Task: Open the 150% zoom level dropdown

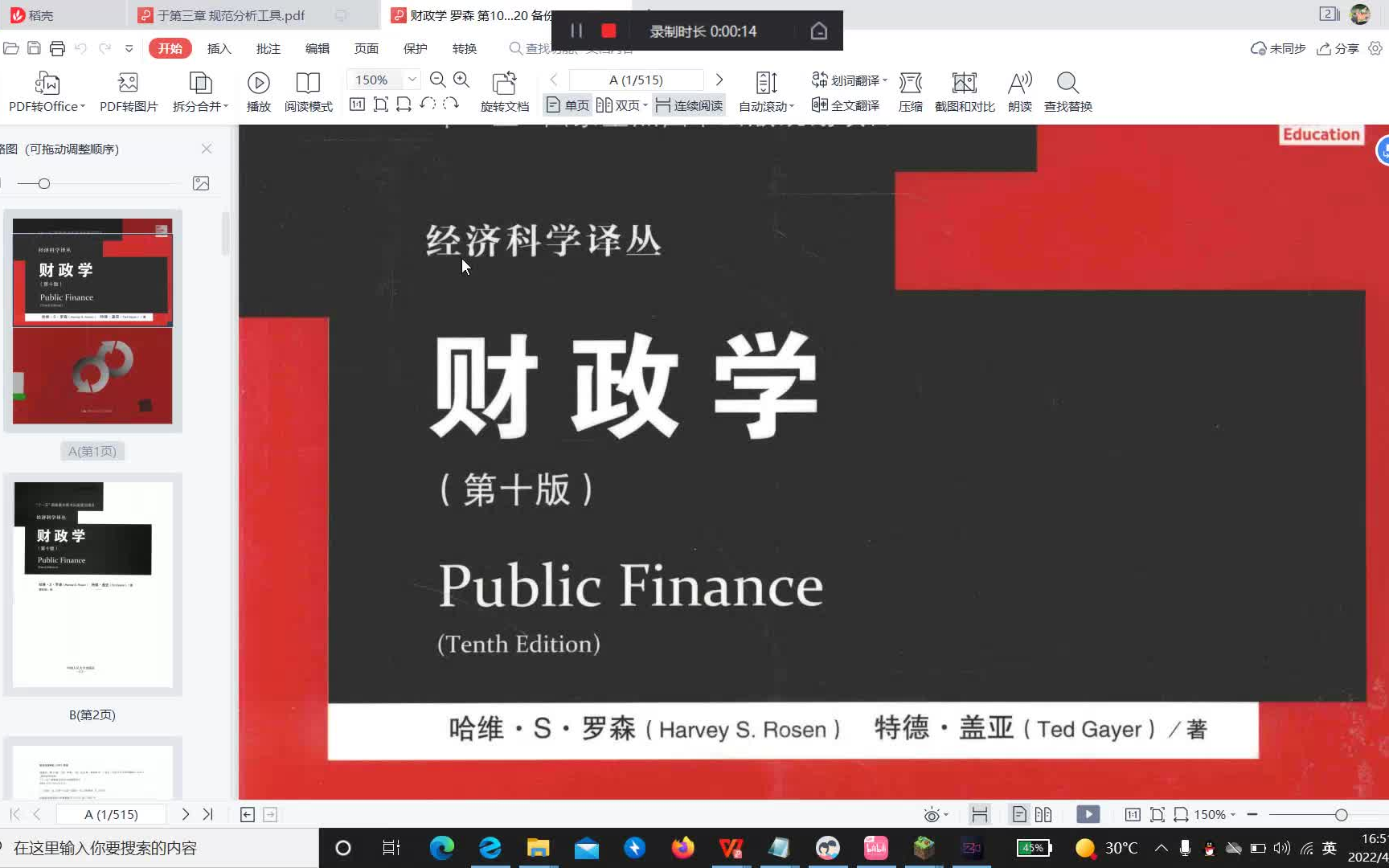Action: [x=412, y=80]
